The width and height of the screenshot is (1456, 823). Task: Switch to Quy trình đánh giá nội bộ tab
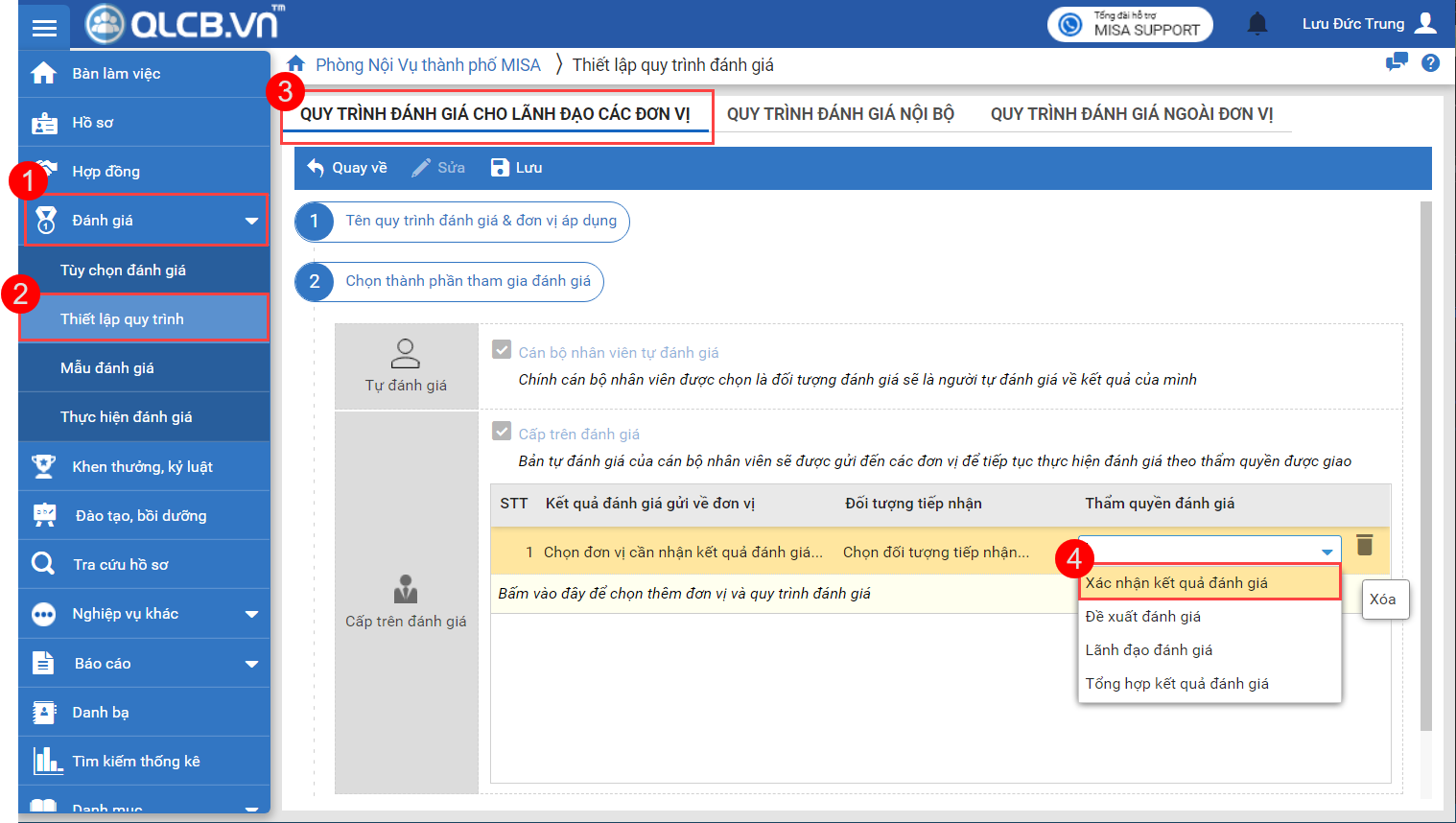click(840, 114)
